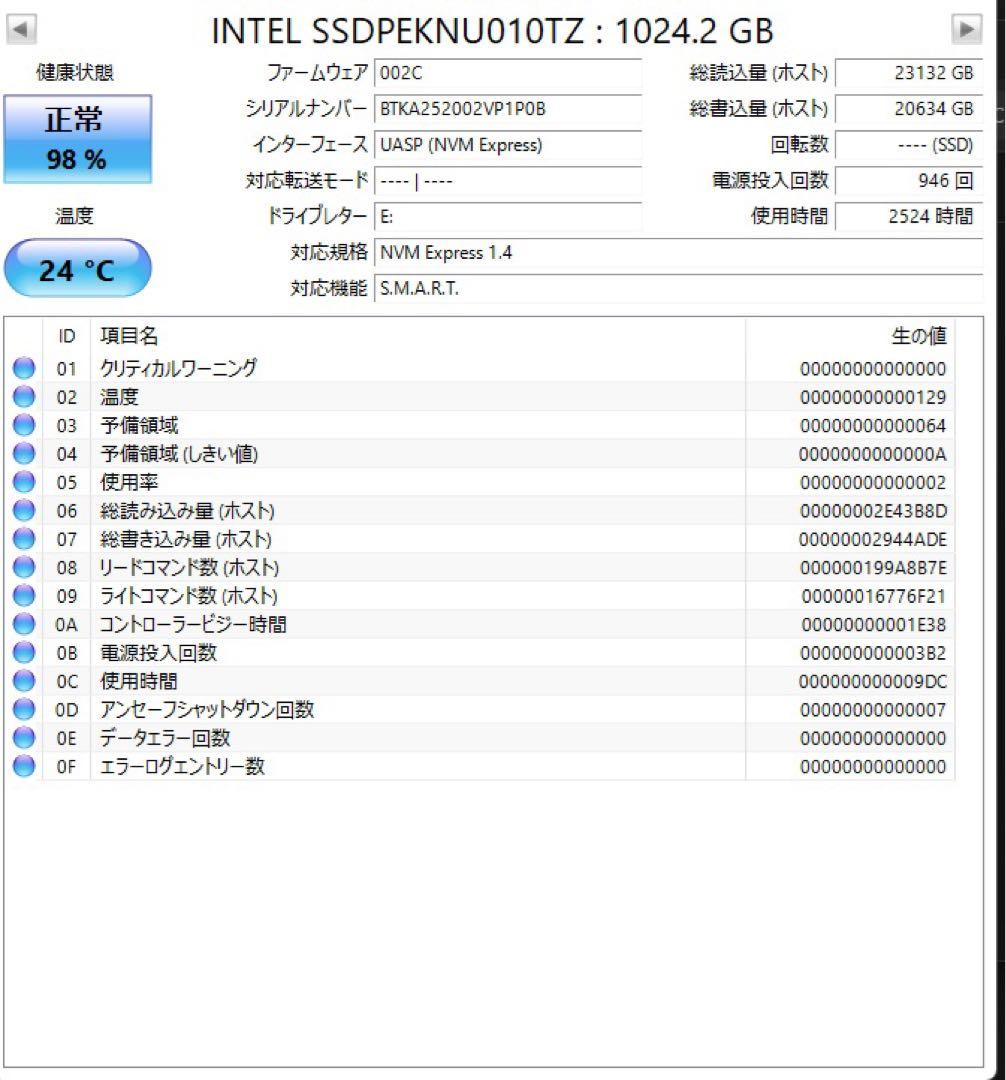Click the 生の値 column header
The height and width of the screenshot is (1080, 1006).
pos(922,336)
